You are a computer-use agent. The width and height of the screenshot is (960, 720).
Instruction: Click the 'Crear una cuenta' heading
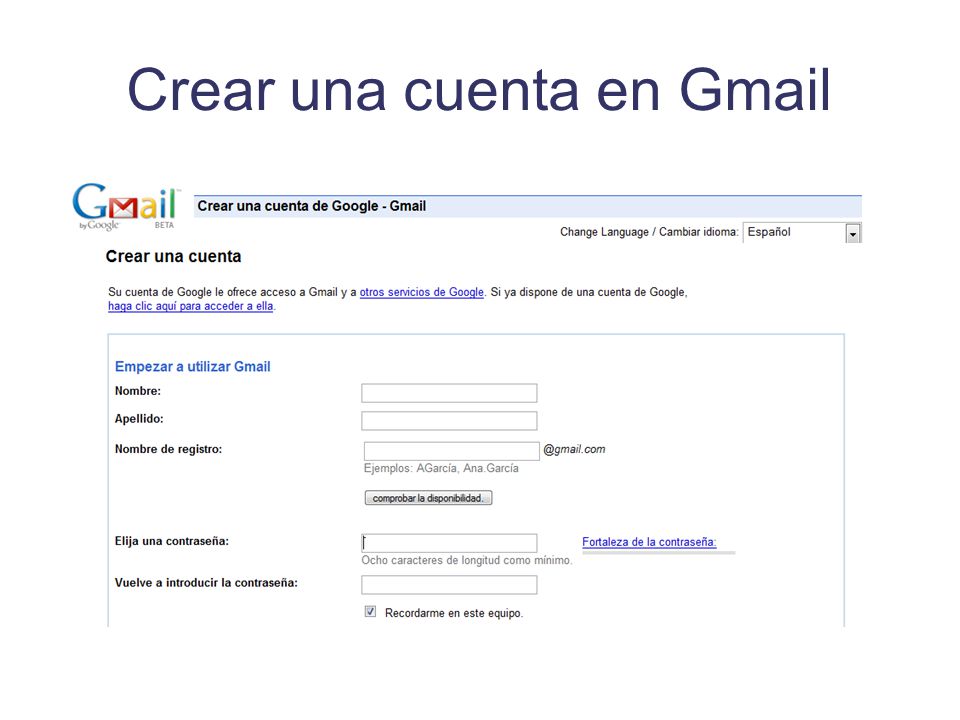pos(173,257)
